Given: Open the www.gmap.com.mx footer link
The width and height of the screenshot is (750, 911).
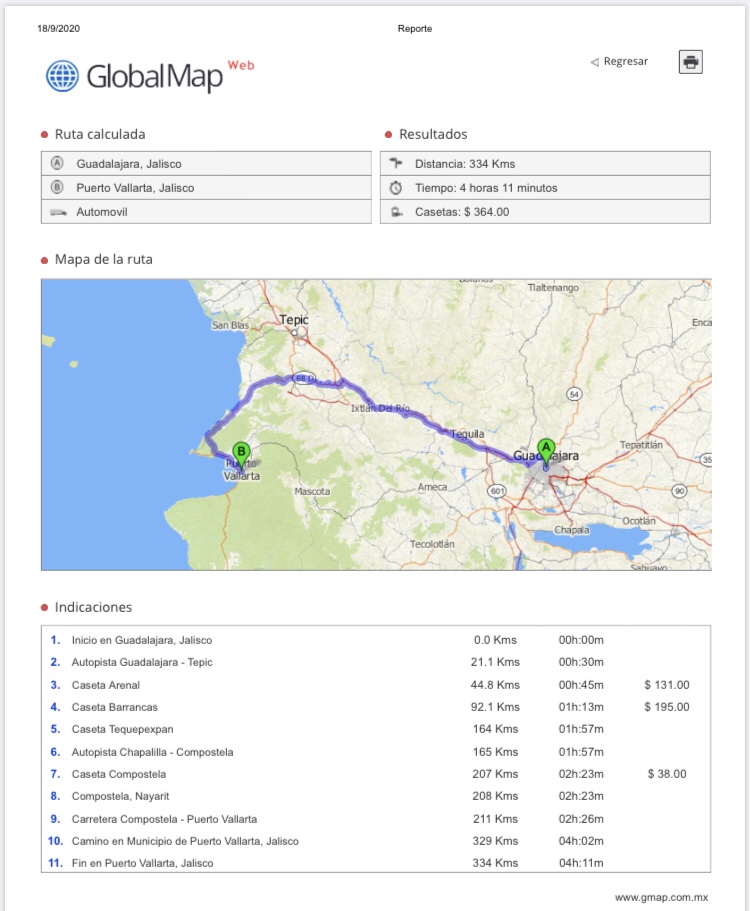Looking at the screenshot, I should click(661, 897).
